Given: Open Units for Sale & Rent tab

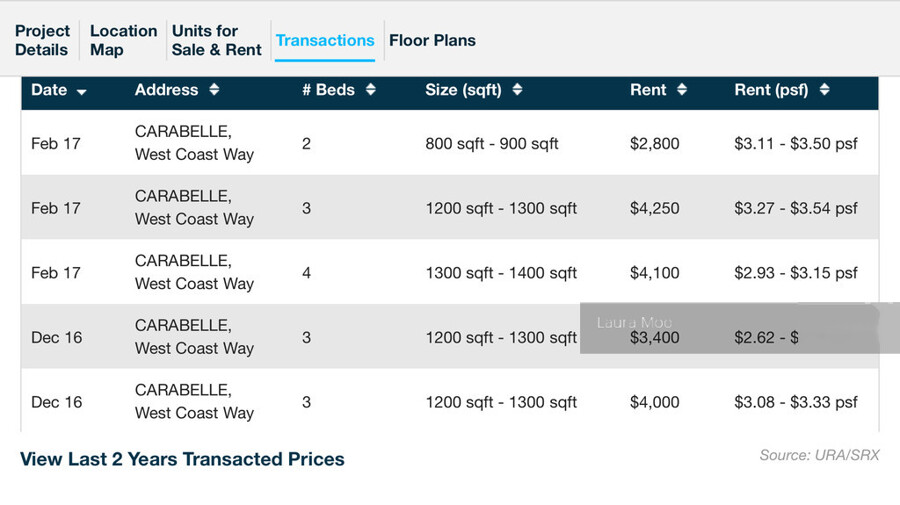Looking at the screenshot, I should point(216,40).
